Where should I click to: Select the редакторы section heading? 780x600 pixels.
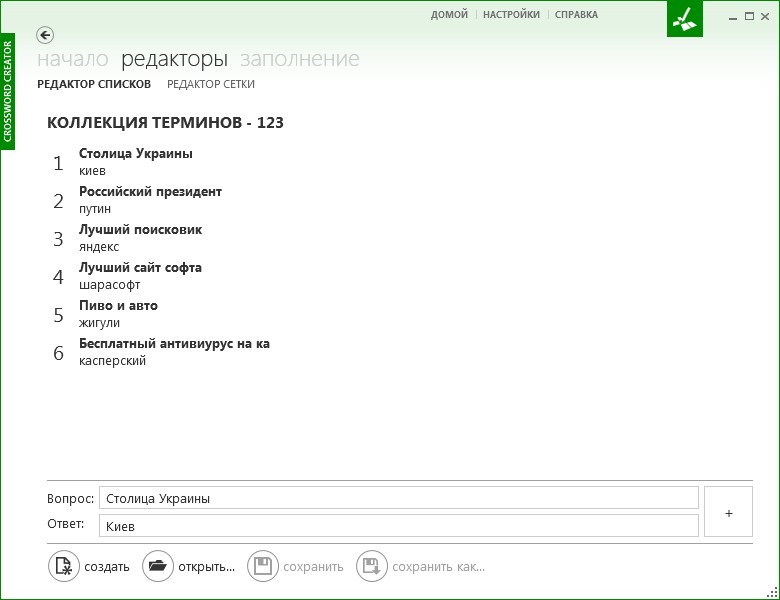coord(175,60)
